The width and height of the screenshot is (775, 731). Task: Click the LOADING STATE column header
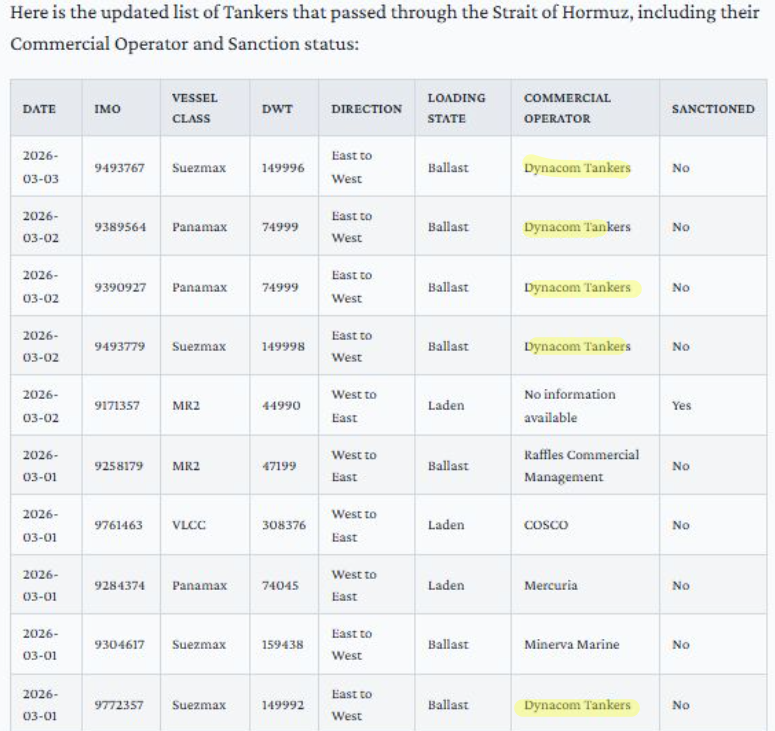tap(456, 108)
